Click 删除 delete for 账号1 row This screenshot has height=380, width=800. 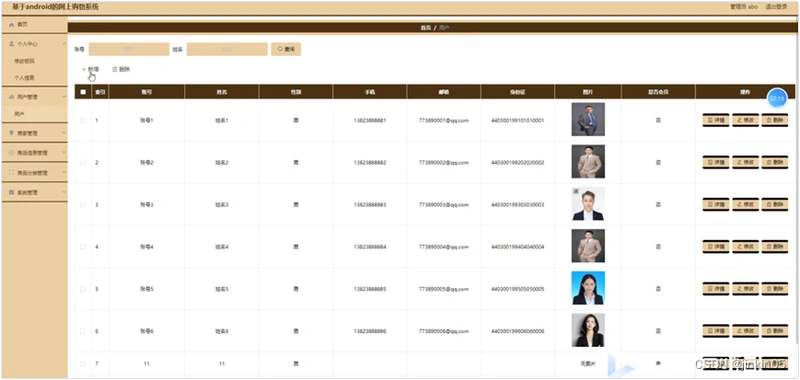(775, 120)
